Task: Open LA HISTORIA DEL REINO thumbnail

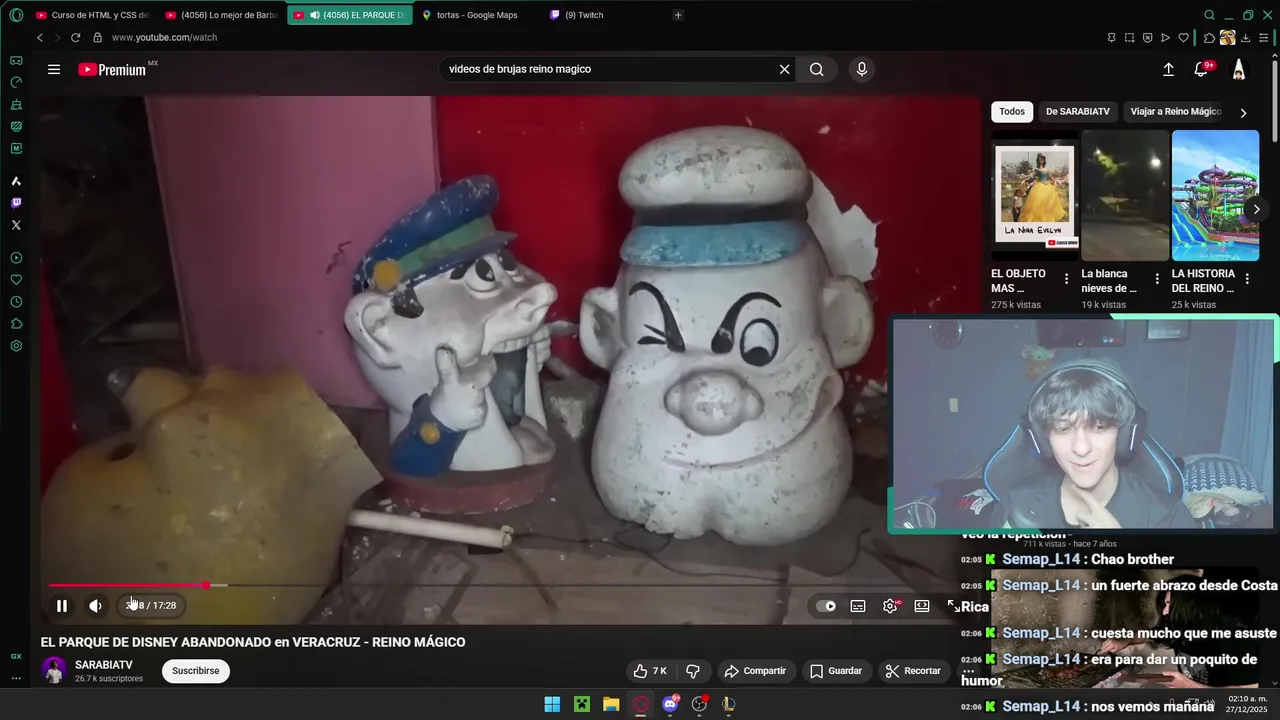Action: [x=1215, y=195]
